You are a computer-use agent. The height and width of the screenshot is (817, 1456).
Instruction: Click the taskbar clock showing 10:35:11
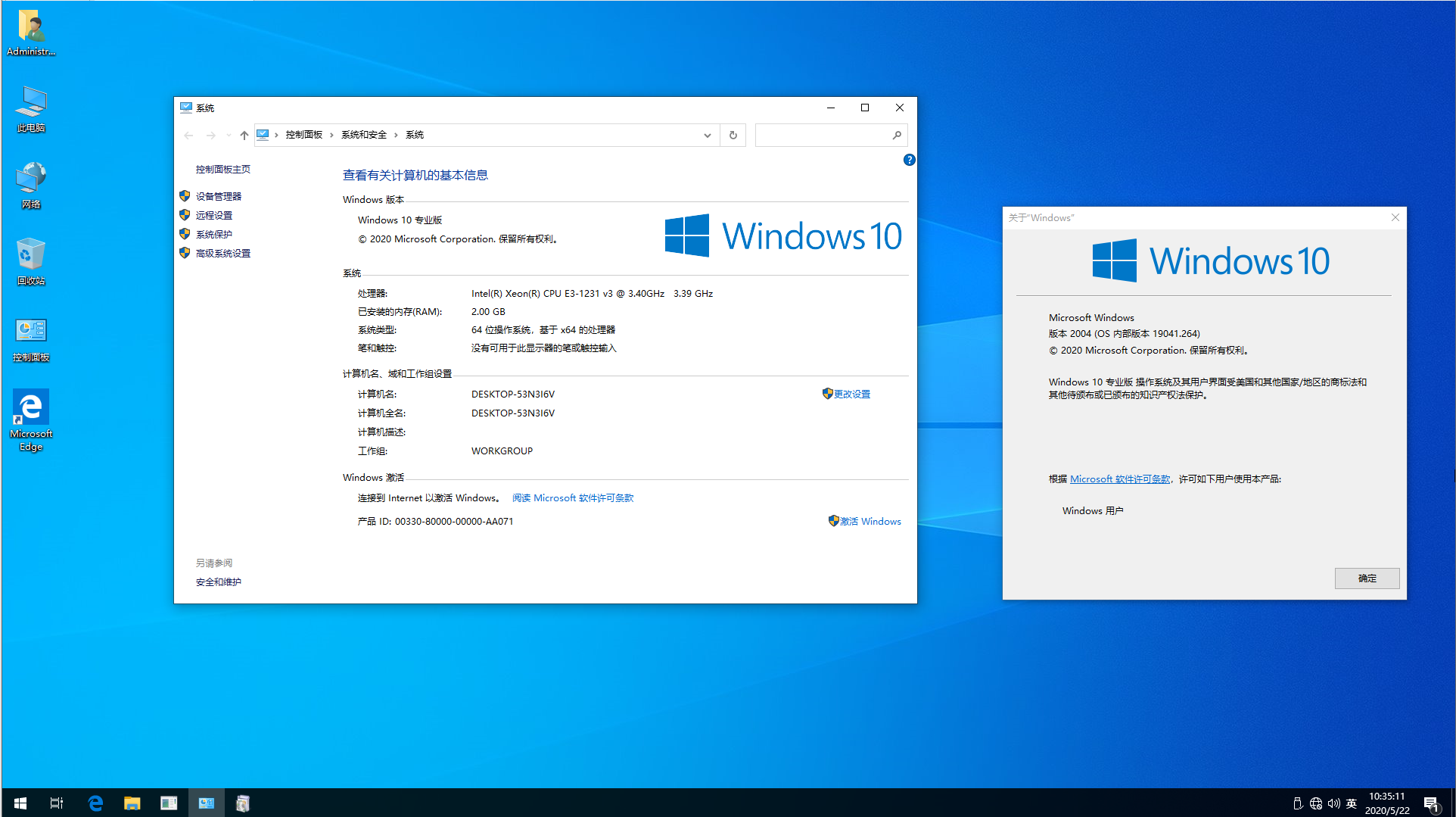(x=1386, y=803)
